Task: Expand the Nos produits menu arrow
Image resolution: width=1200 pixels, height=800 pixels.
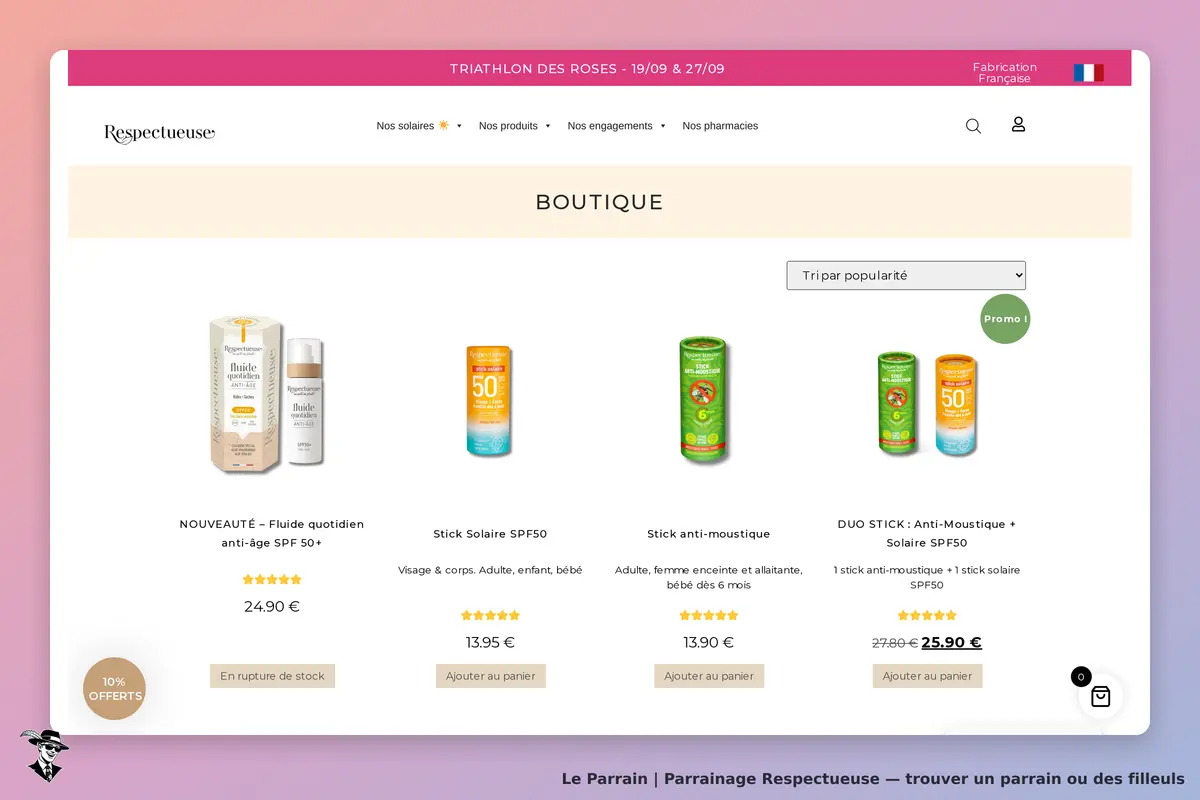Action: click(x=548, y=126)
